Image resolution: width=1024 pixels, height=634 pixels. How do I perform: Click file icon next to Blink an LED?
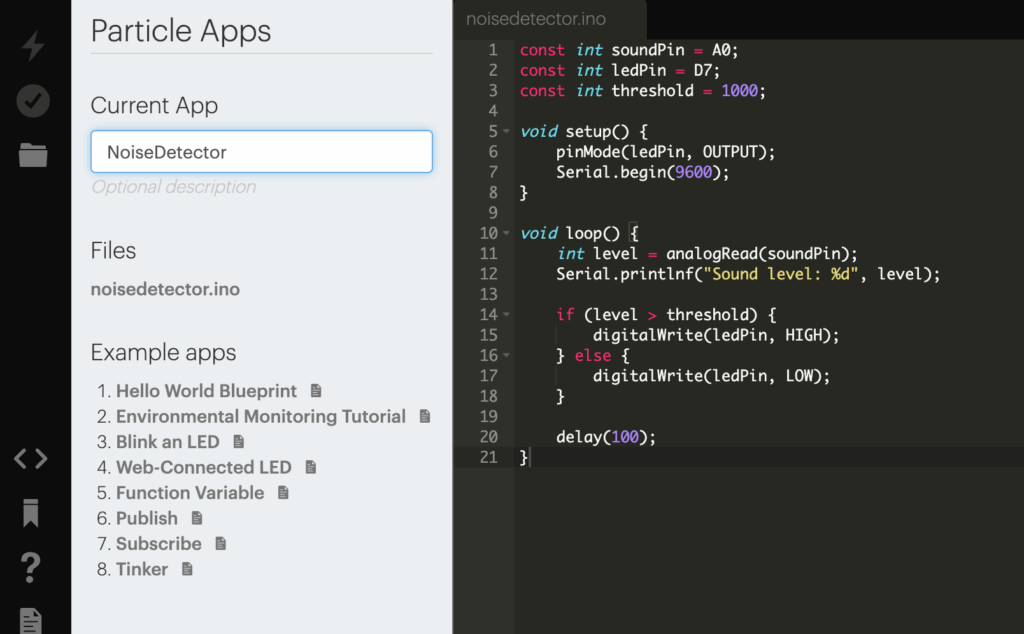coord(238,442)
